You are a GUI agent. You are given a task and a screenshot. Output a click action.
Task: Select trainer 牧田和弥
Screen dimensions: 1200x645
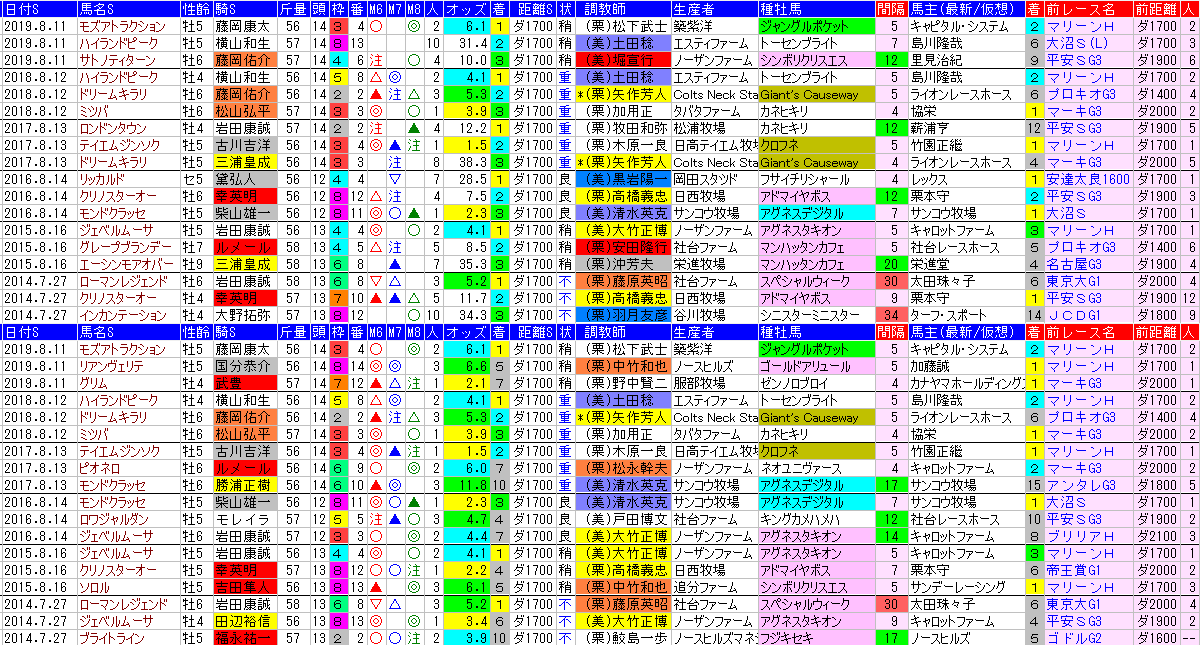625,128
